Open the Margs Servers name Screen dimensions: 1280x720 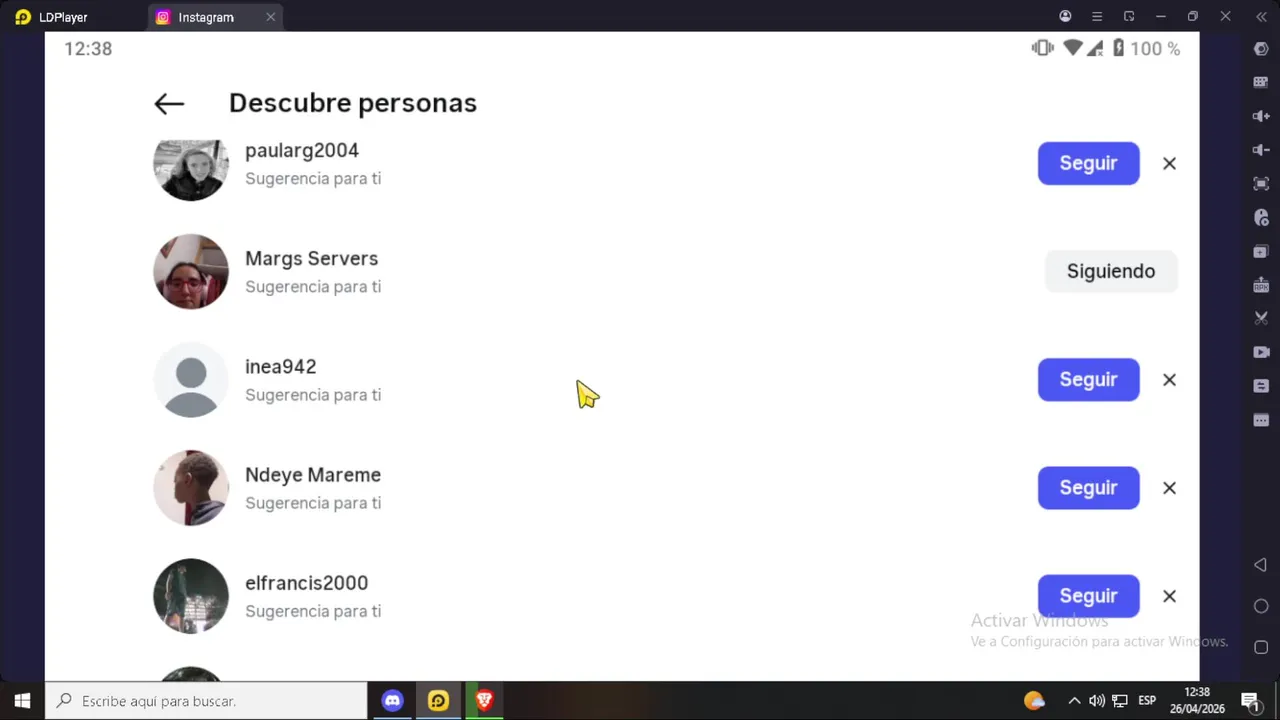pos(312,258)
